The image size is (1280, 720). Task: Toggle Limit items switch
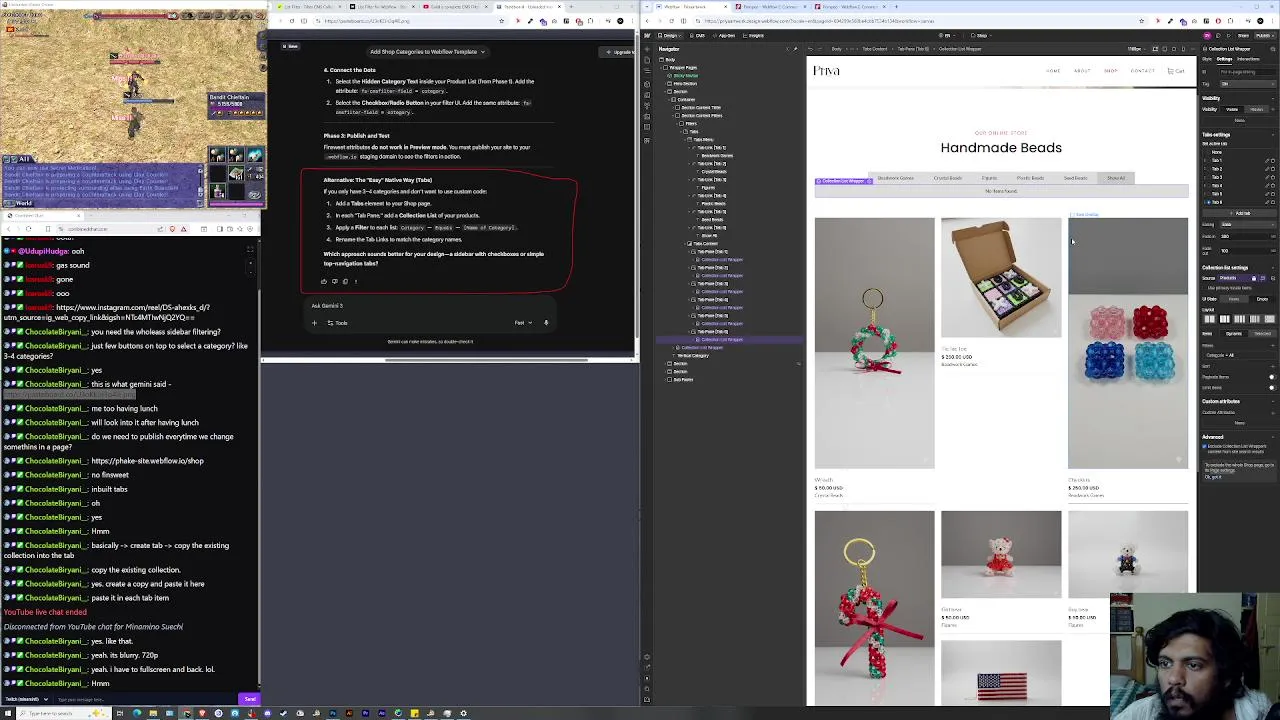pyautogui.click(x=1273, y=388)
